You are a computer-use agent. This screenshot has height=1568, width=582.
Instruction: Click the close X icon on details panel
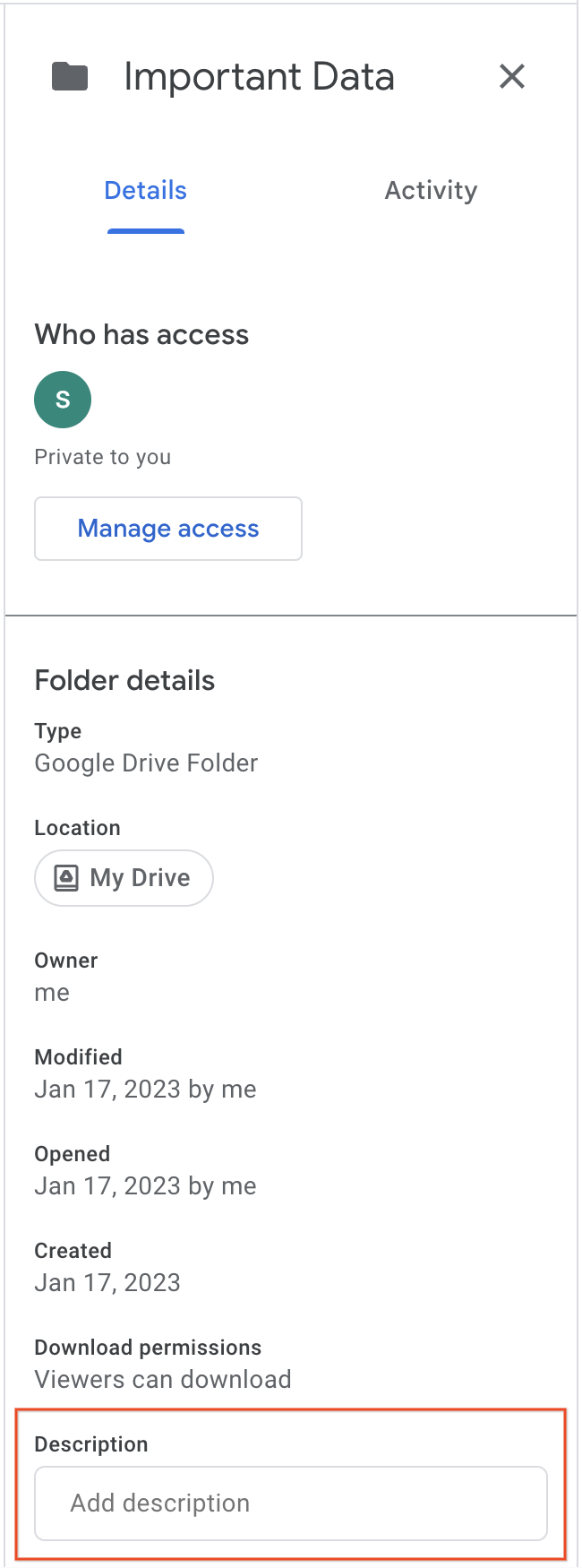pyautogui.click(x=512, y=77)
